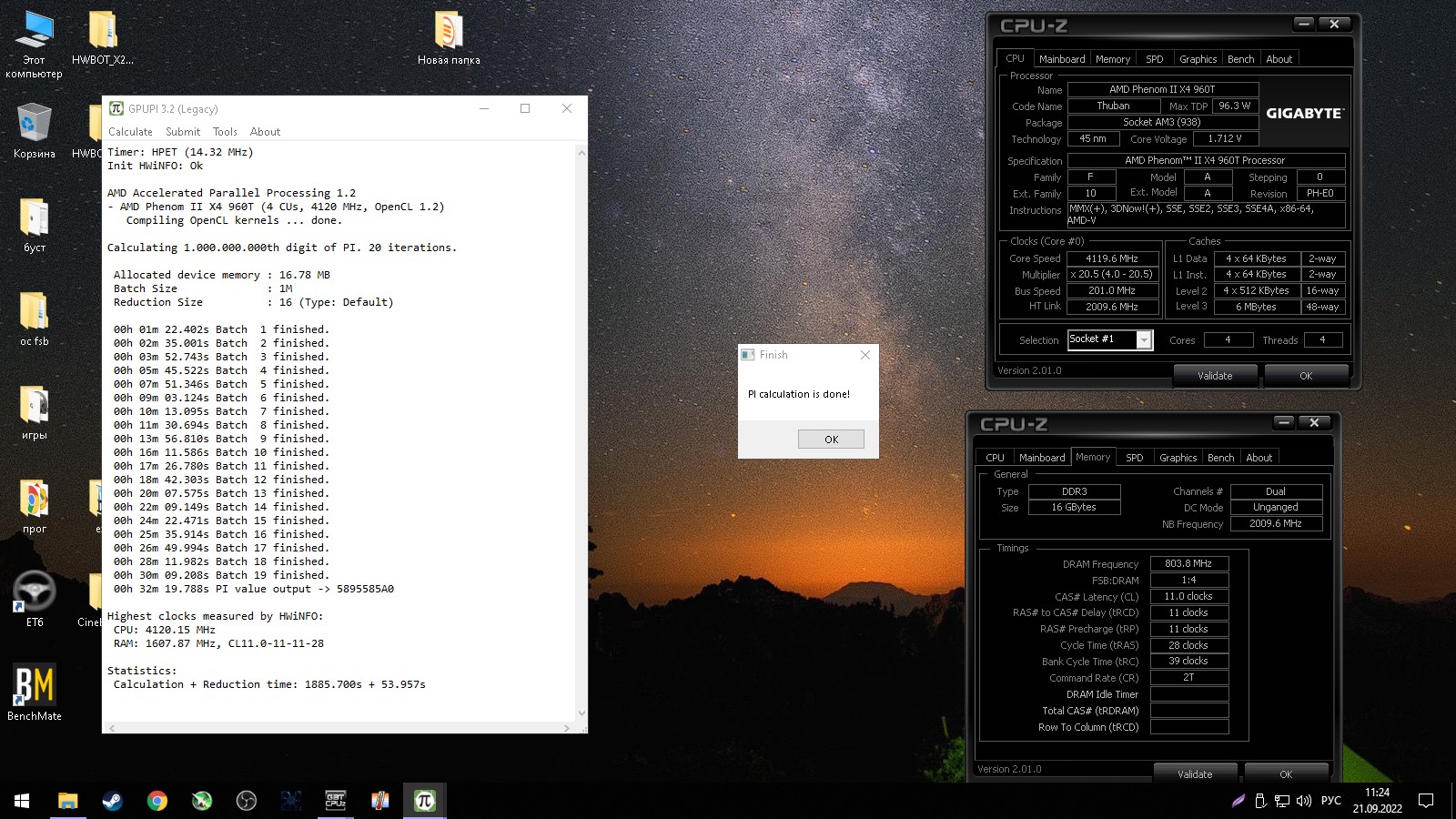
Task: Click the Name field AMD Phenom II X4 960T
Action: pyautogui.click(x=1162, y=89)
